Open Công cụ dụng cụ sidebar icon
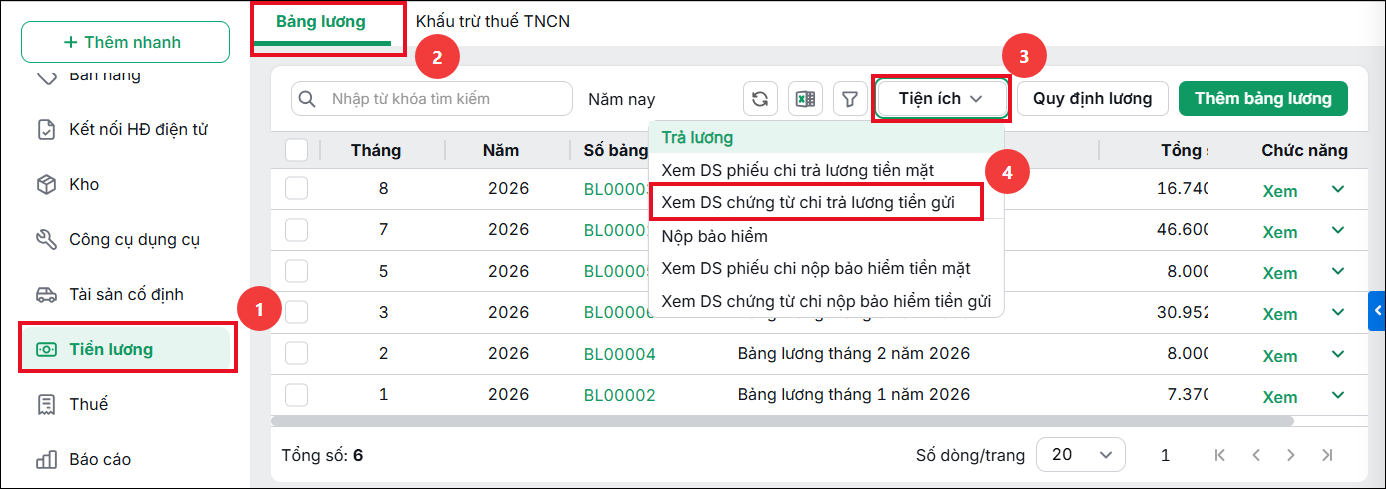This screenshot has width=1386, height=489. (46, 240)
